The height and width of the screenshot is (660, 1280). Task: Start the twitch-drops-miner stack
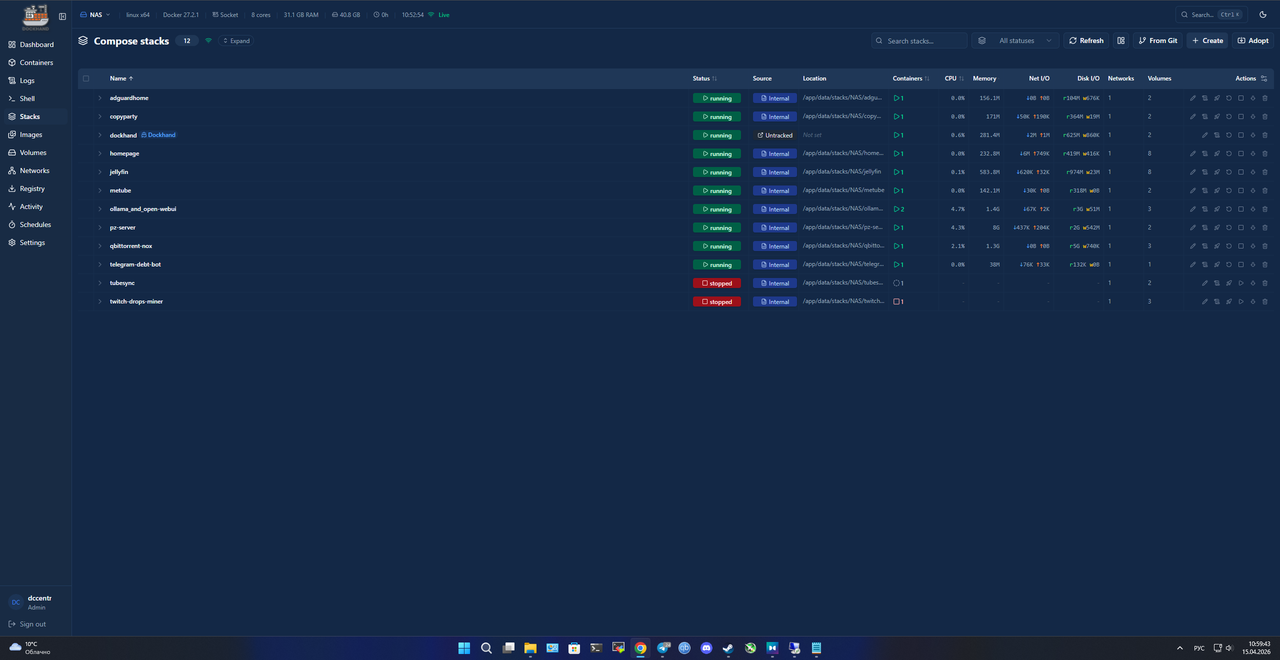pyautogui.click(x=1241, y=301)
